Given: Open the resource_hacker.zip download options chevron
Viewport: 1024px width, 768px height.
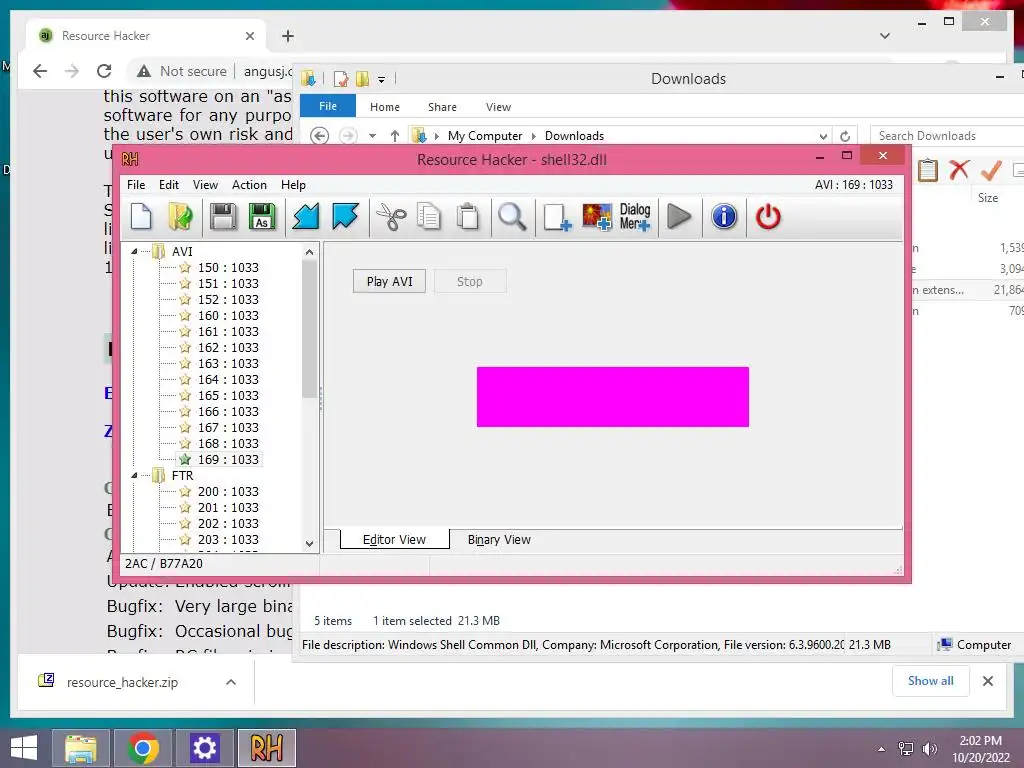Looking at the screenshot, I should (x=231, y=682).
